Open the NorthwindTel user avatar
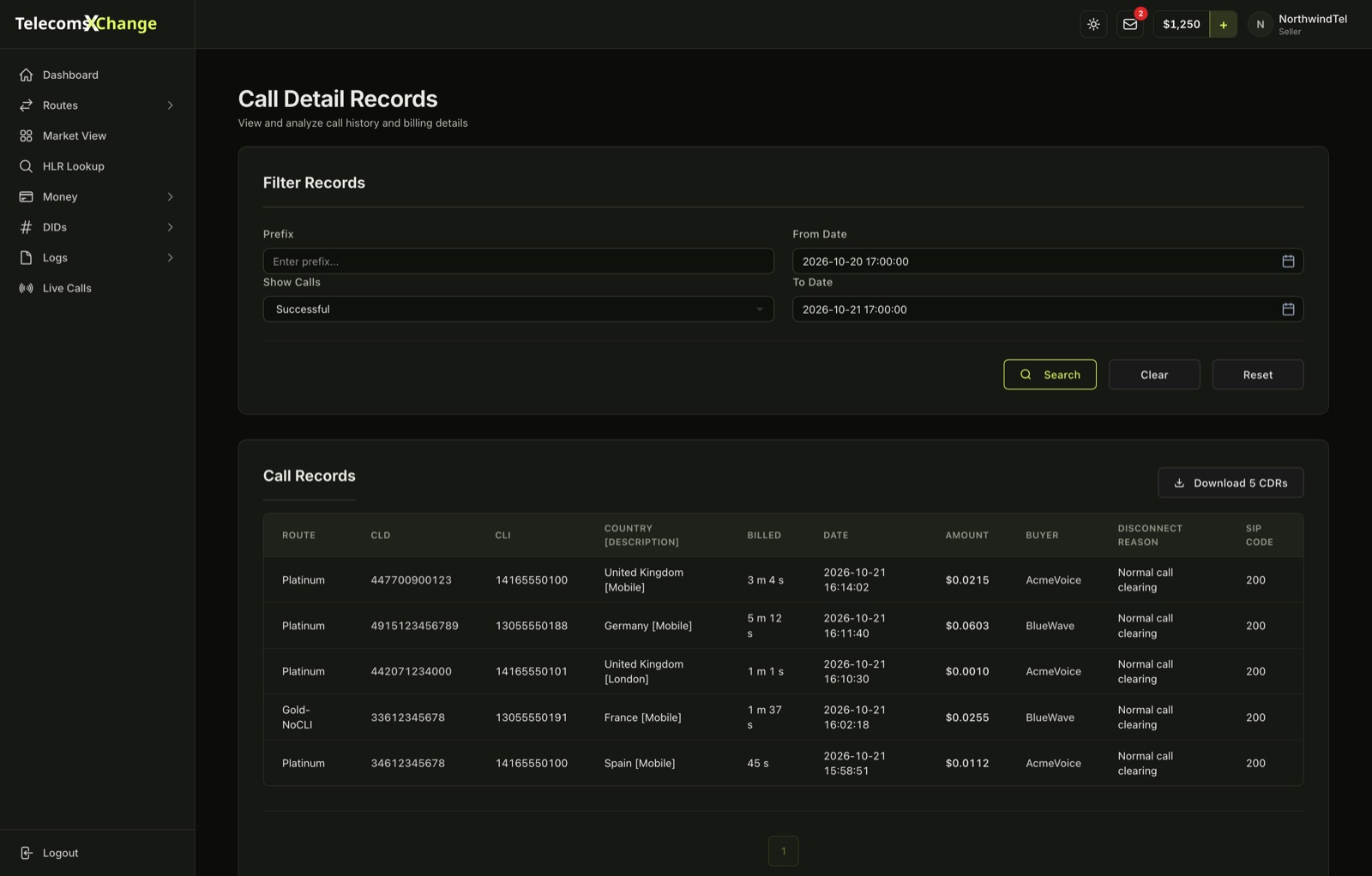The width and height of the screenshot is (1372, 876). tap(1260, 24)
